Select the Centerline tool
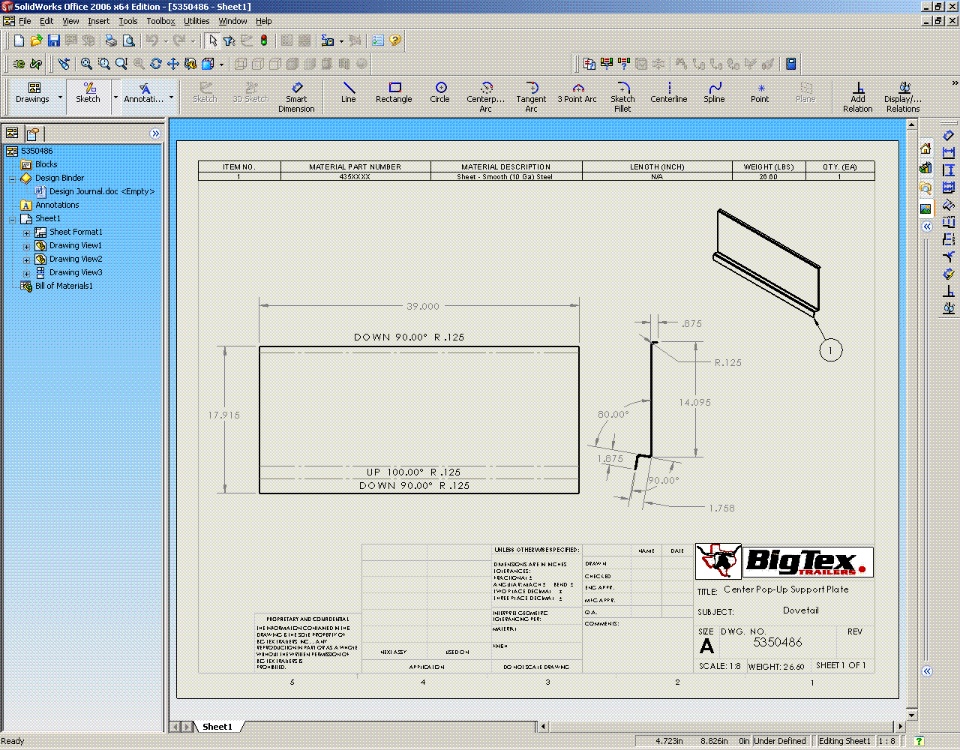The width and height of the screenshot is (960, 750). (x=669, y=92)
